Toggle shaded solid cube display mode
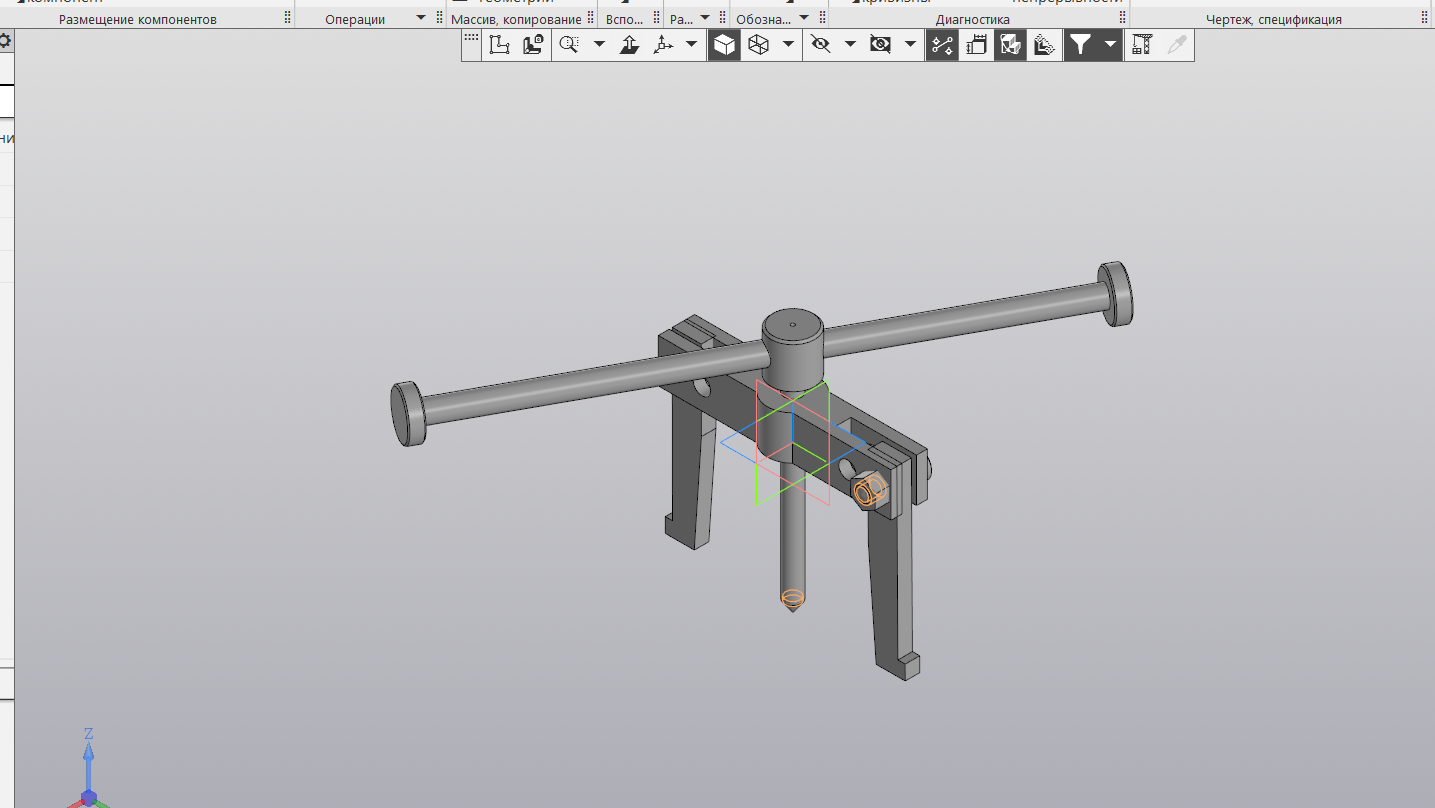 tap(724, 44)
